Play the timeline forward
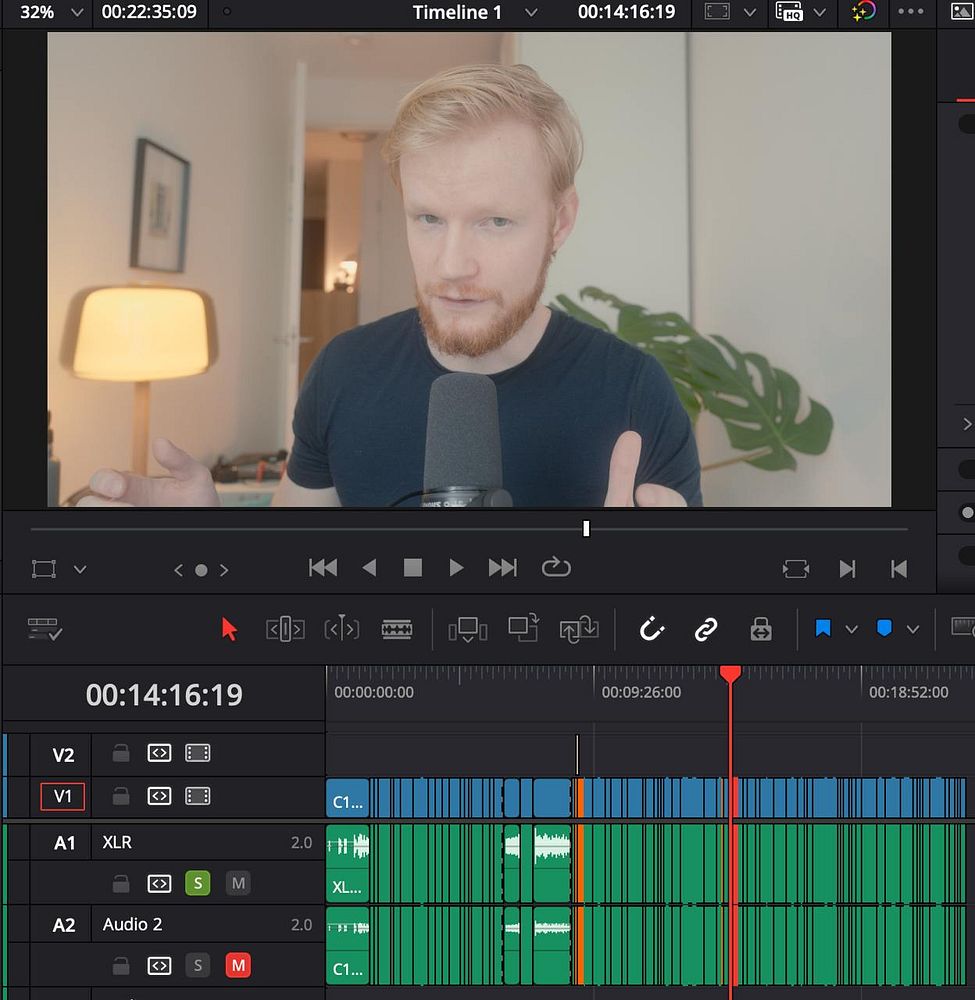This screenshot has width=975, height=1000. 456,568
